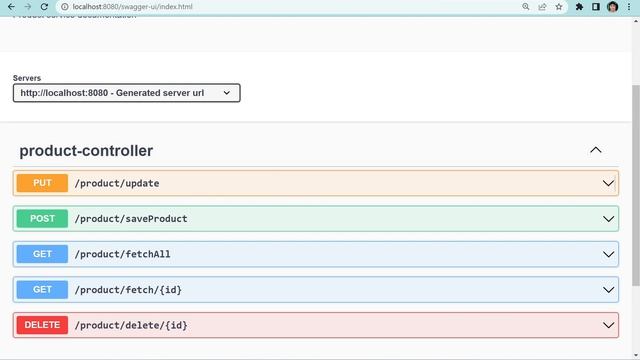Viewport: 640px width, 360px height.
Task: Expand the GET /product/fetch/{id} chevron
Action: pyautogui.click(x=608, y=290)
